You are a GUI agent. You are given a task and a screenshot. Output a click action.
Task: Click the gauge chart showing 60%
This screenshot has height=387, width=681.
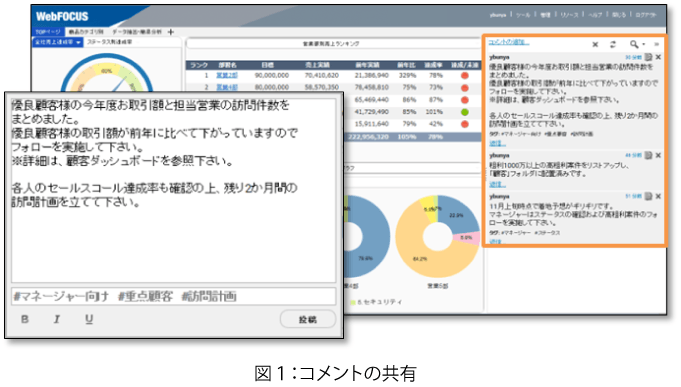[x=107, y=73]
